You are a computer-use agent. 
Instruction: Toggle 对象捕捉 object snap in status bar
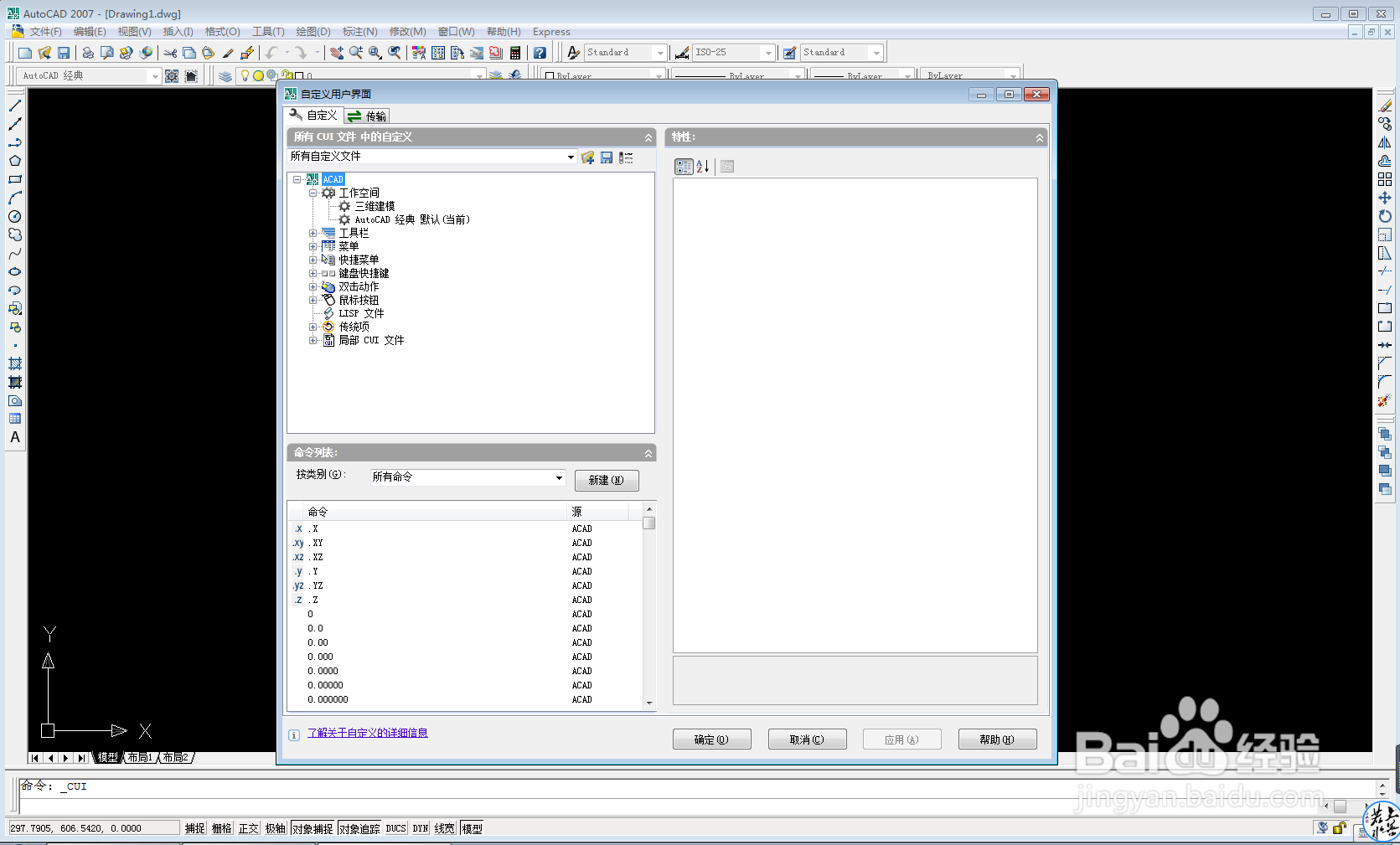tap(313, 828)
